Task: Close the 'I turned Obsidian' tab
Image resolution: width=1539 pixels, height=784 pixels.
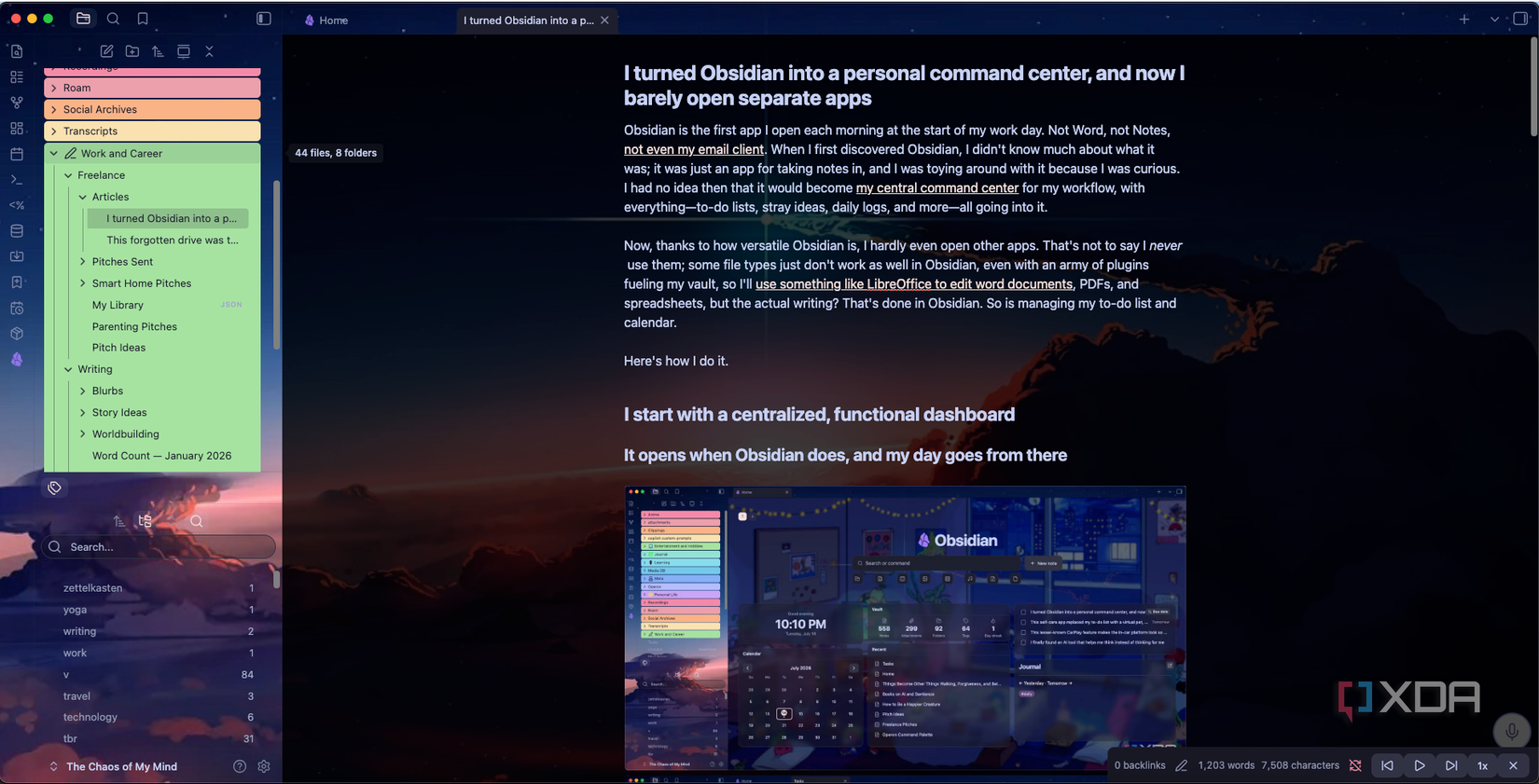Action: tap(604, 20)
